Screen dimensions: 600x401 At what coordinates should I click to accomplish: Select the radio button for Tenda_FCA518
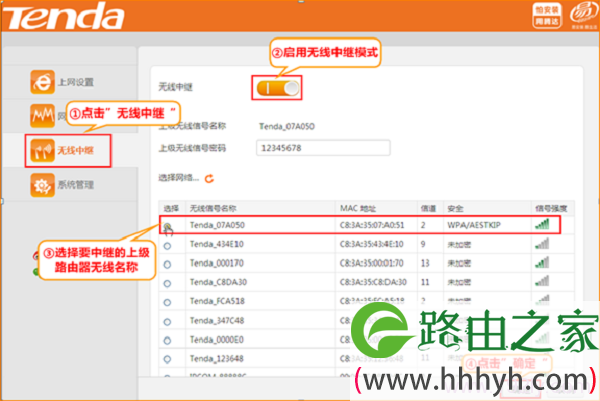pos(167,302)
